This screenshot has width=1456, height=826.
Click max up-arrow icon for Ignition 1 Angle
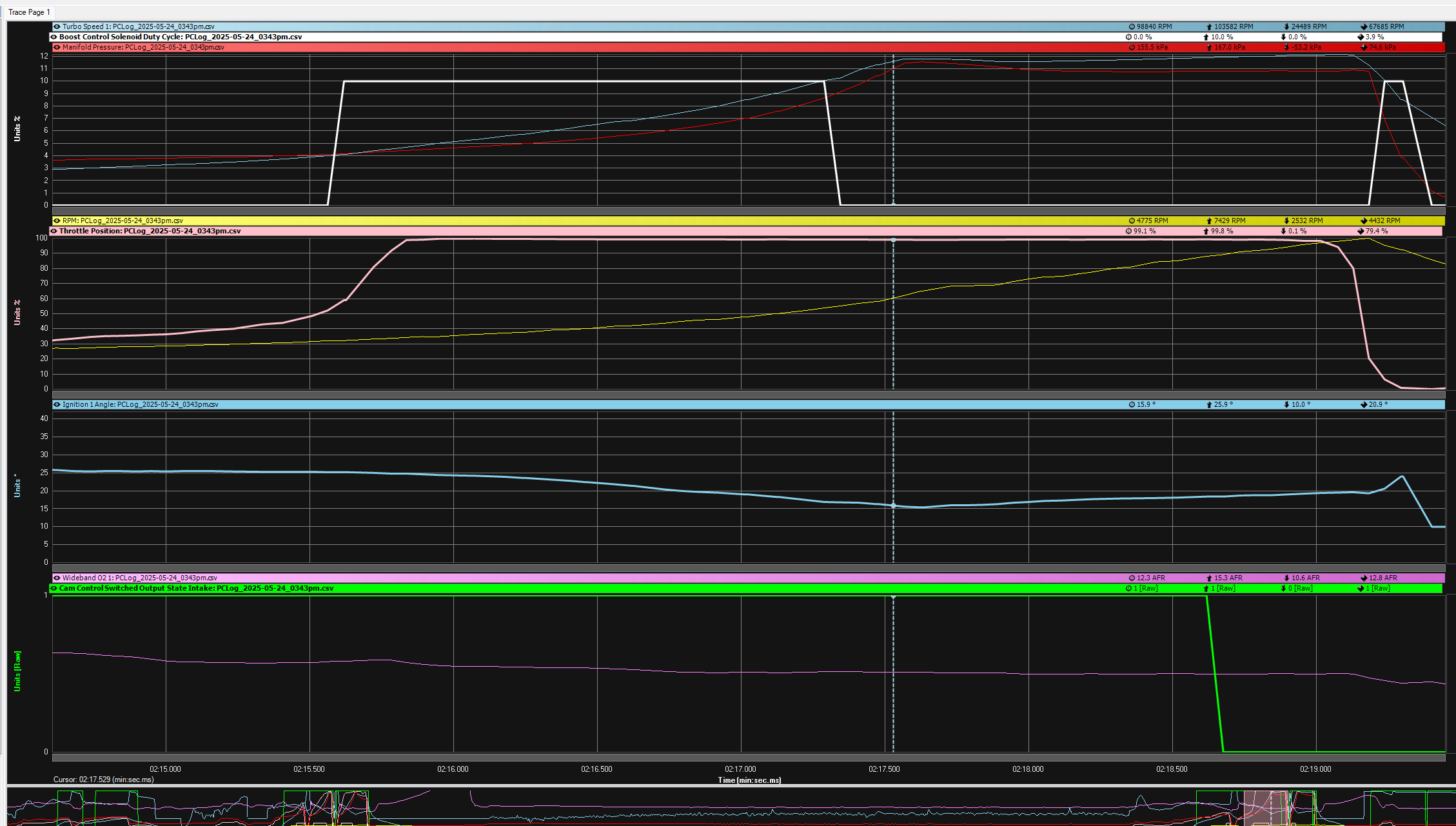click(1209, 404)
